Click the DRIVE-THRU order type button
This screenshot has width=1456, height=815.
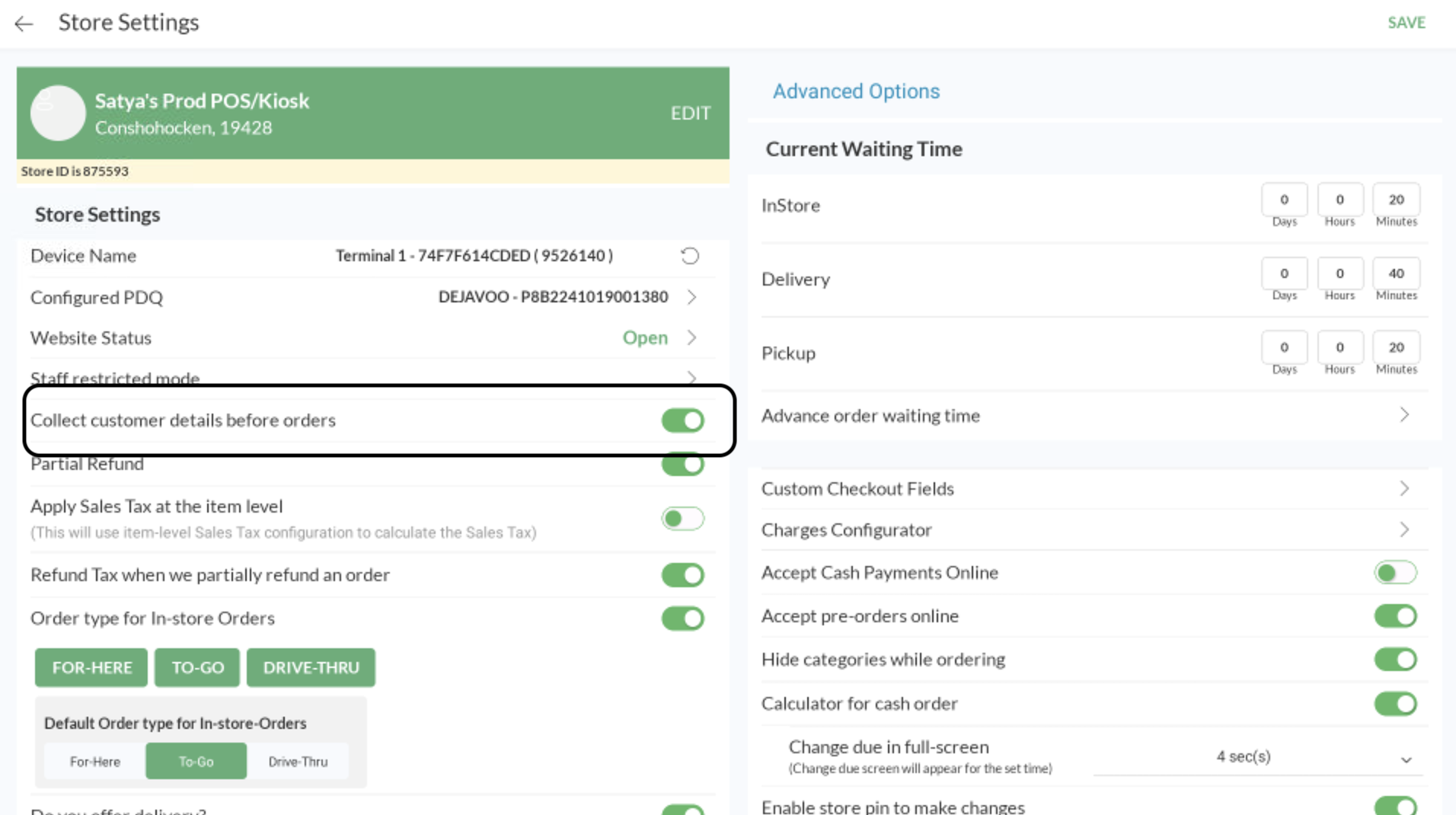pyautogui.click(x=311, y=668)
